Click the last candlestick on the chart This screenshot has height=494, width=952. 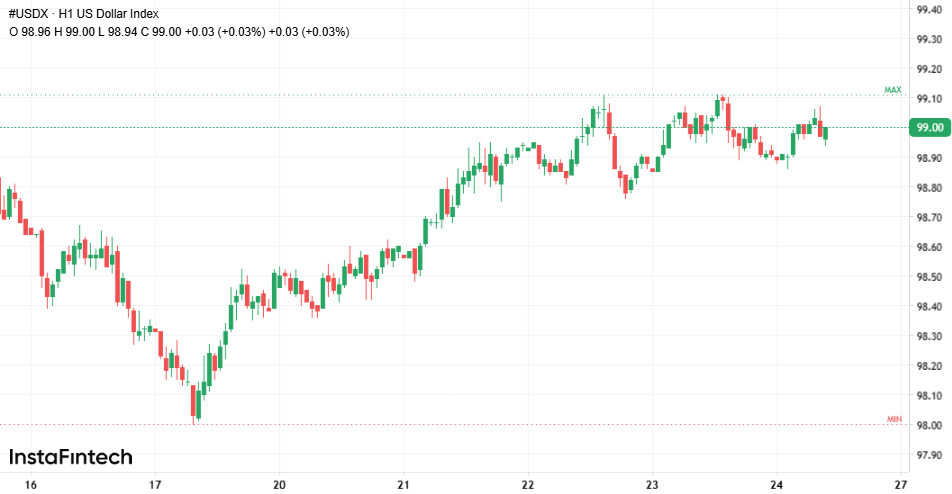(x=825, y=134)
